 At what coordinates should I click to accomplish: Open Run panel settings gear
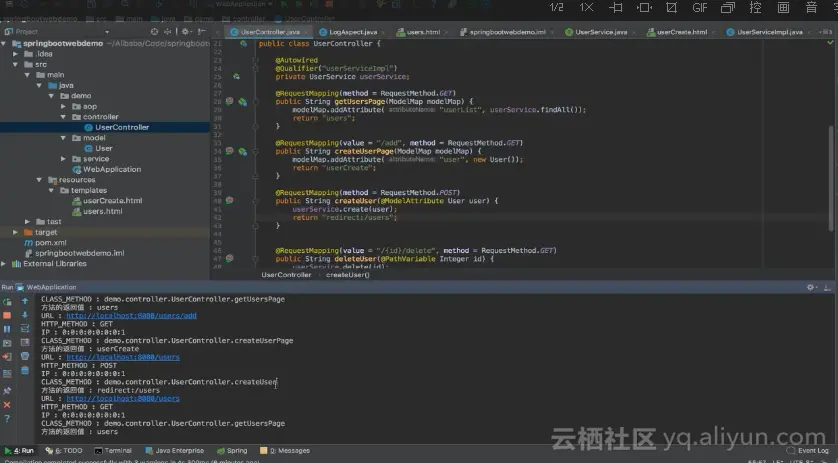coord(811,287)
